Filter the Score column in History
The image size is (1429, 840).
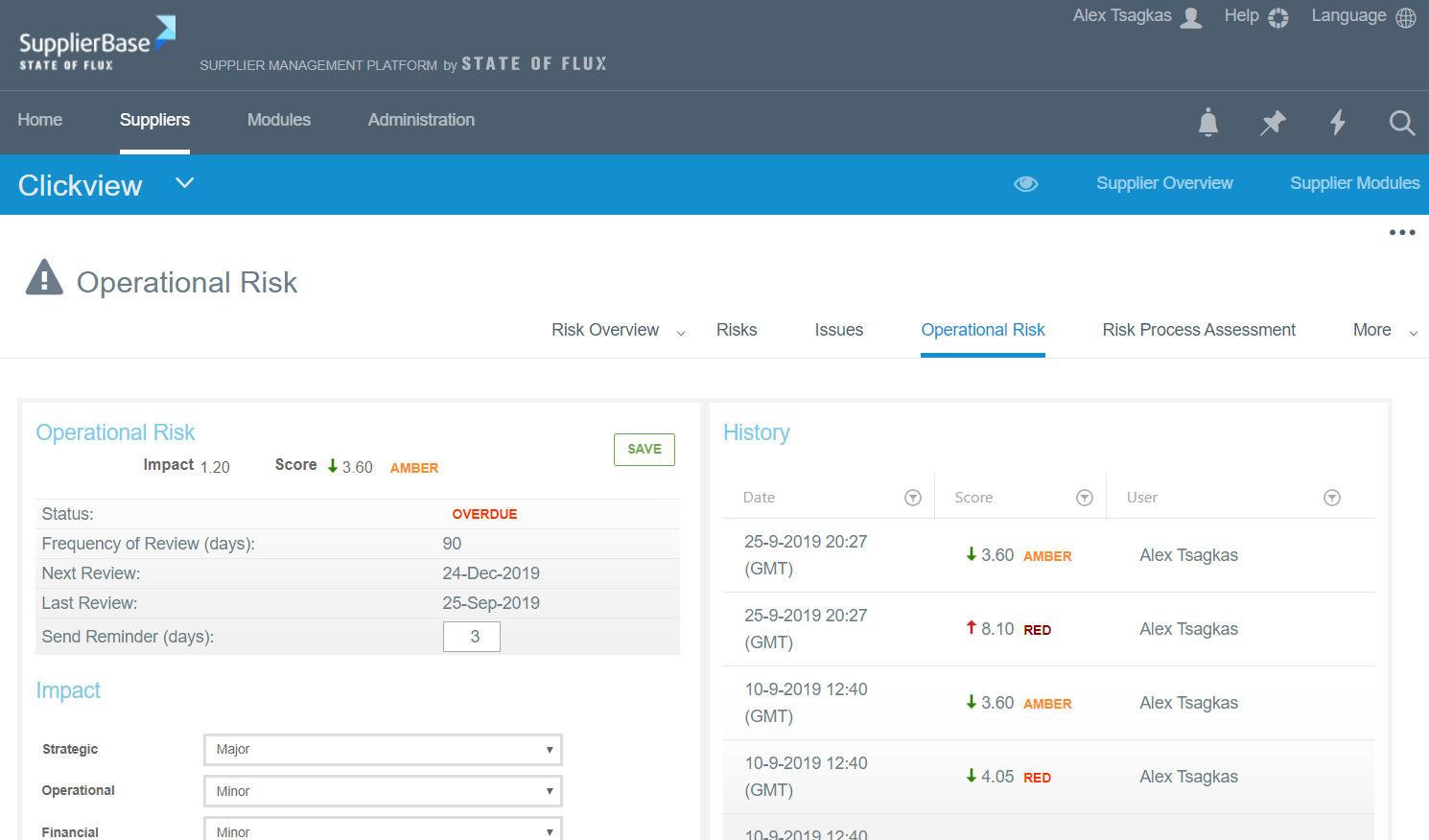click(x=1084, y=498)
